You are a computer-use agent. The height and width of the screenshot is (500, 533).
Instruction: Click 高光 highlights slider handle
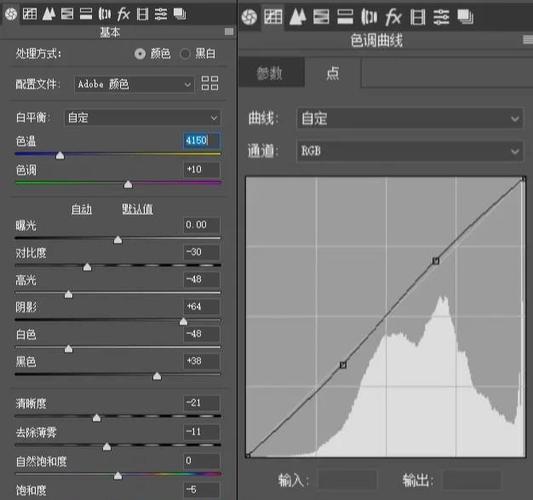coord(68,294)
